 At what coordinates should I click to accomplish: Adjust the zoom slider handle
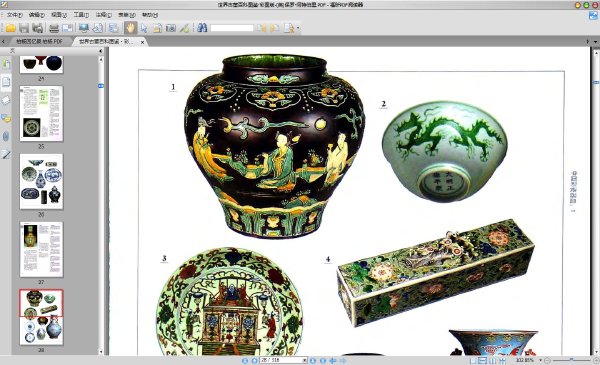click(571, 360)
